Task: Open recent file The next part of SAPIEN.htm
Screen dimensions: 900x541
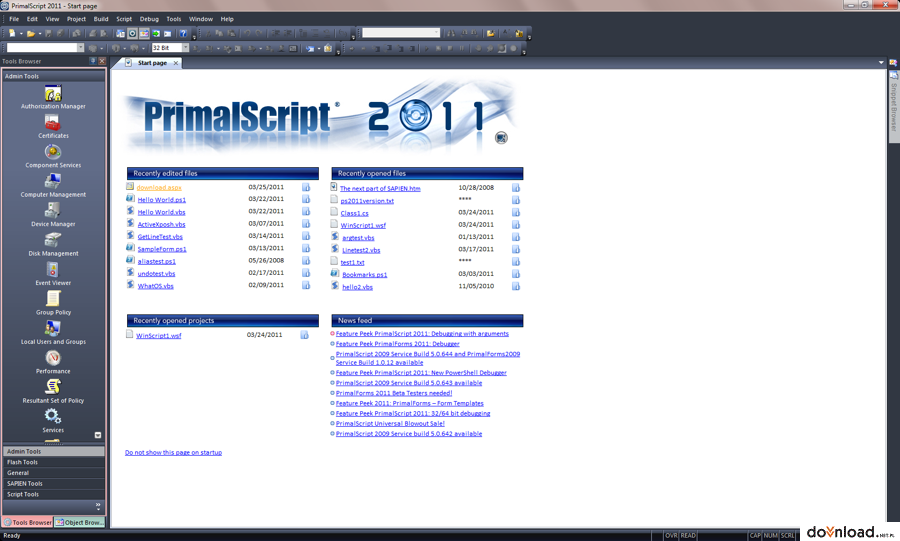Action: coord(380,189)
